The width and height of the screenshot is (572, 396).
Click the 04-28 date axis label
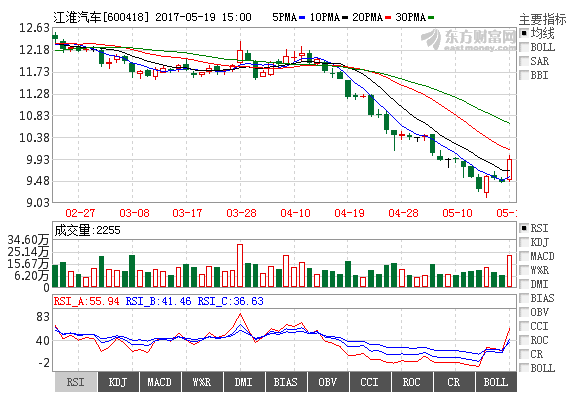(403, 213)
